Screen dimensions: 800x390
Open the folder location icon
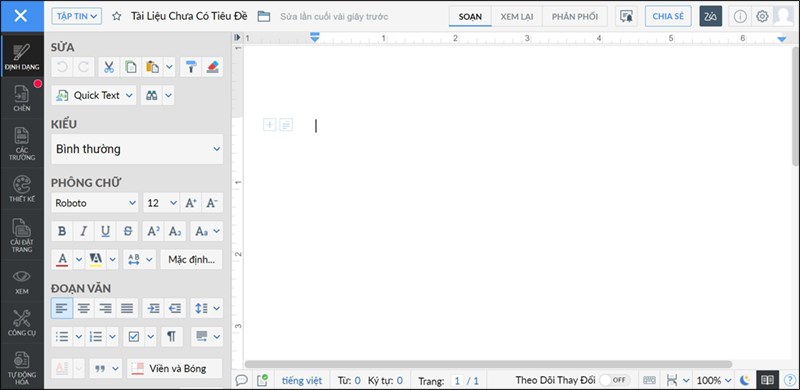tap(264, 16)
